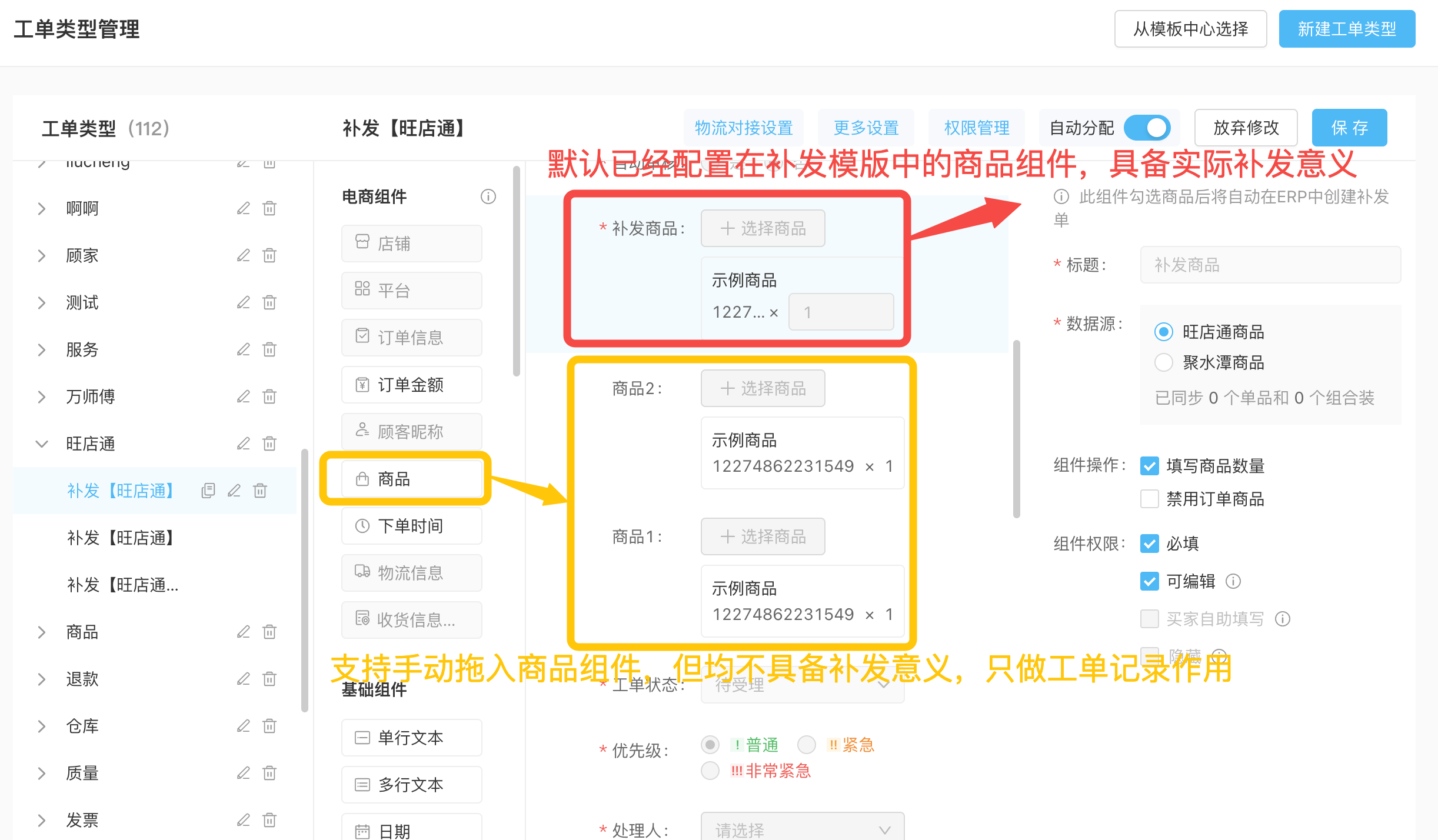Expand the 服务 category
The image size is (1438, 840).
pos(41,349)
